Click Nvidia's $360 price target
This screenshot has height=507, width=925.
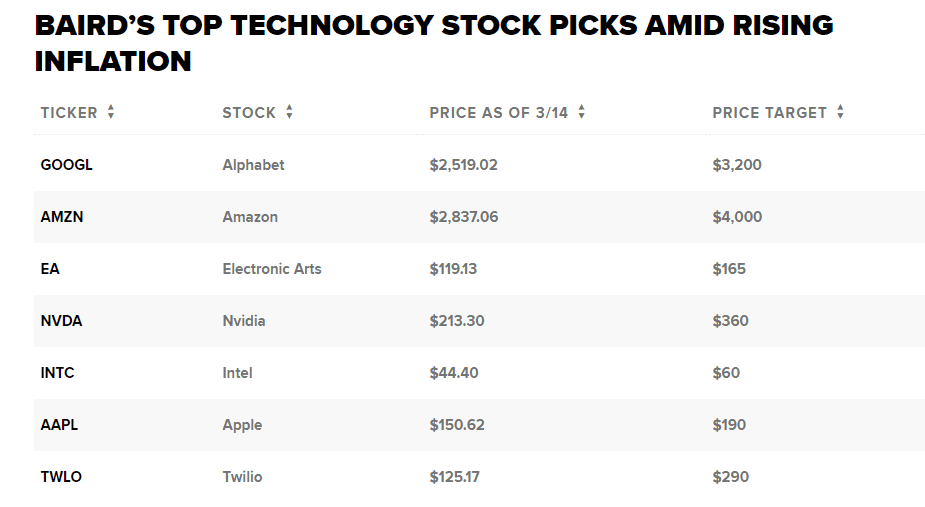730,321
